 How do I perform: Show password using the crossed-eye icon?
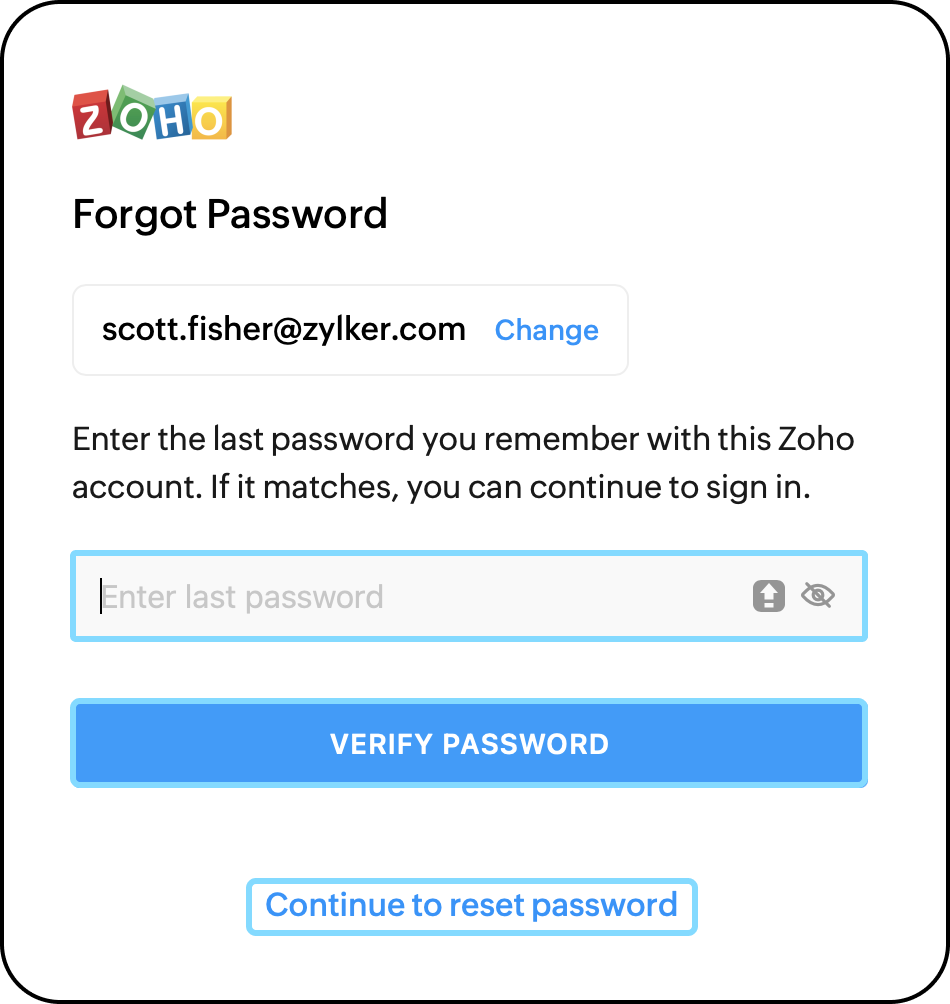(818, 597)
